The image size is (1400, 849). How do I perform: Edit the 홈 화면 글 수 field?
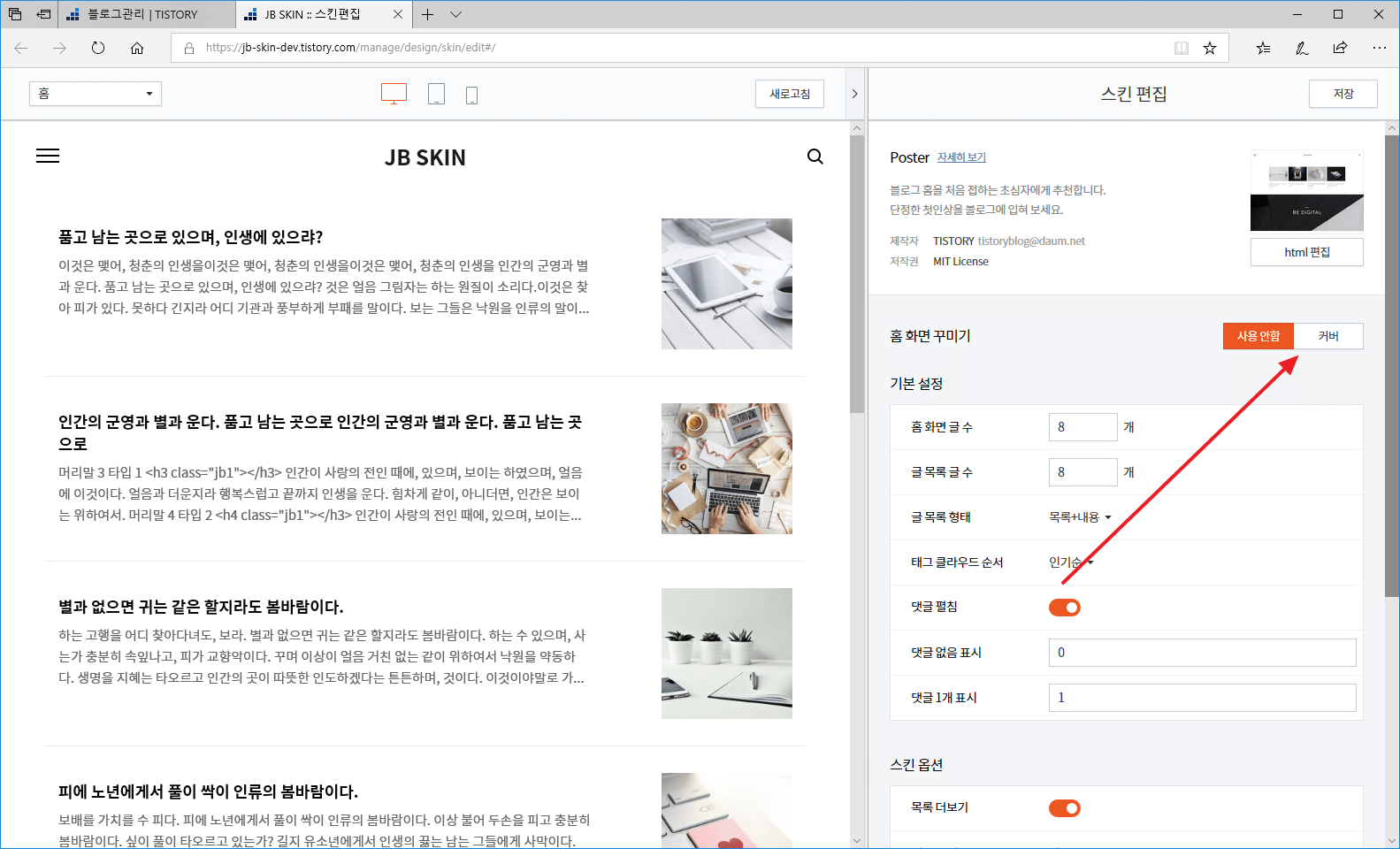(1083, 427)
